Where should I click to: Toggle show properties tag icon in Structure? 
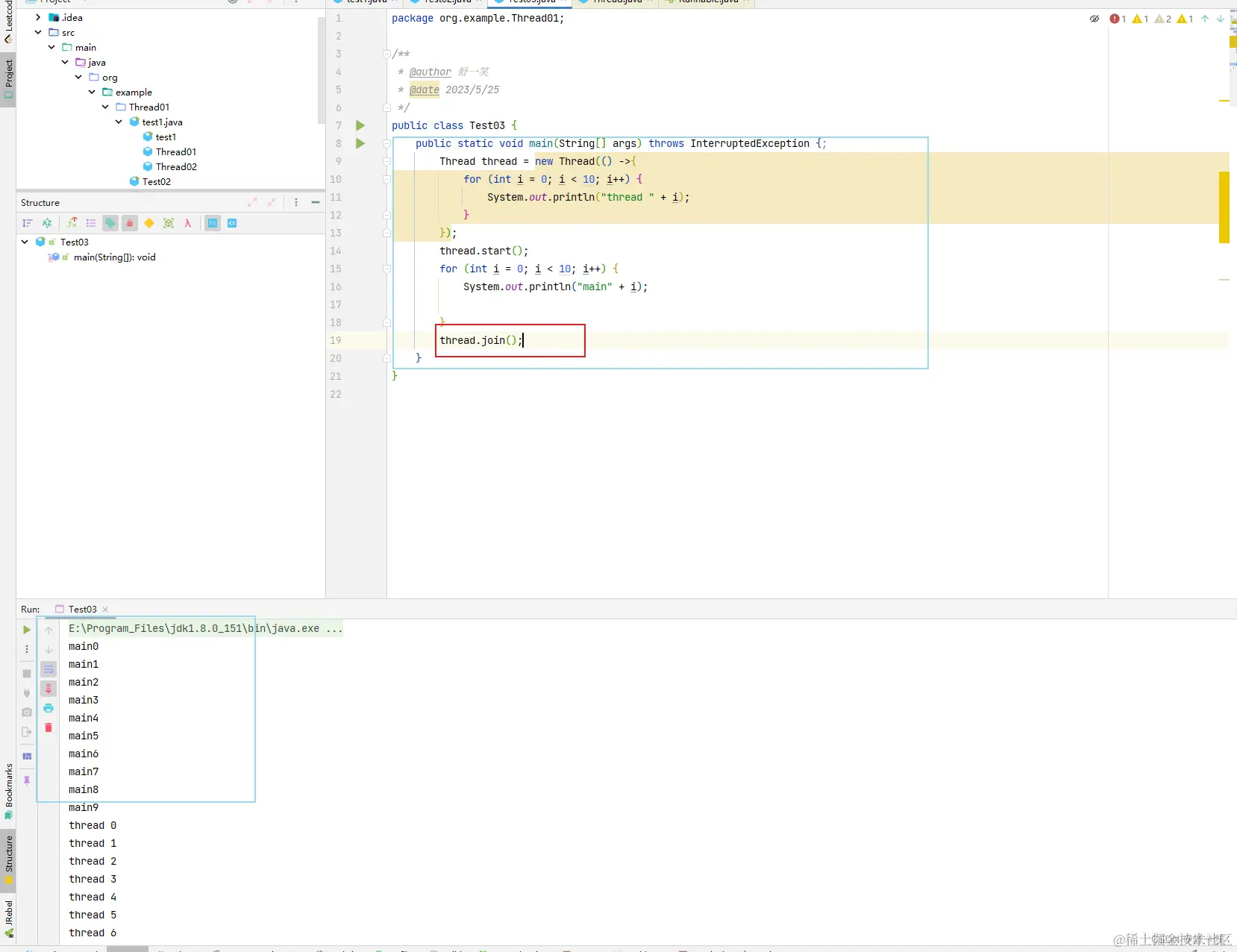110,223
